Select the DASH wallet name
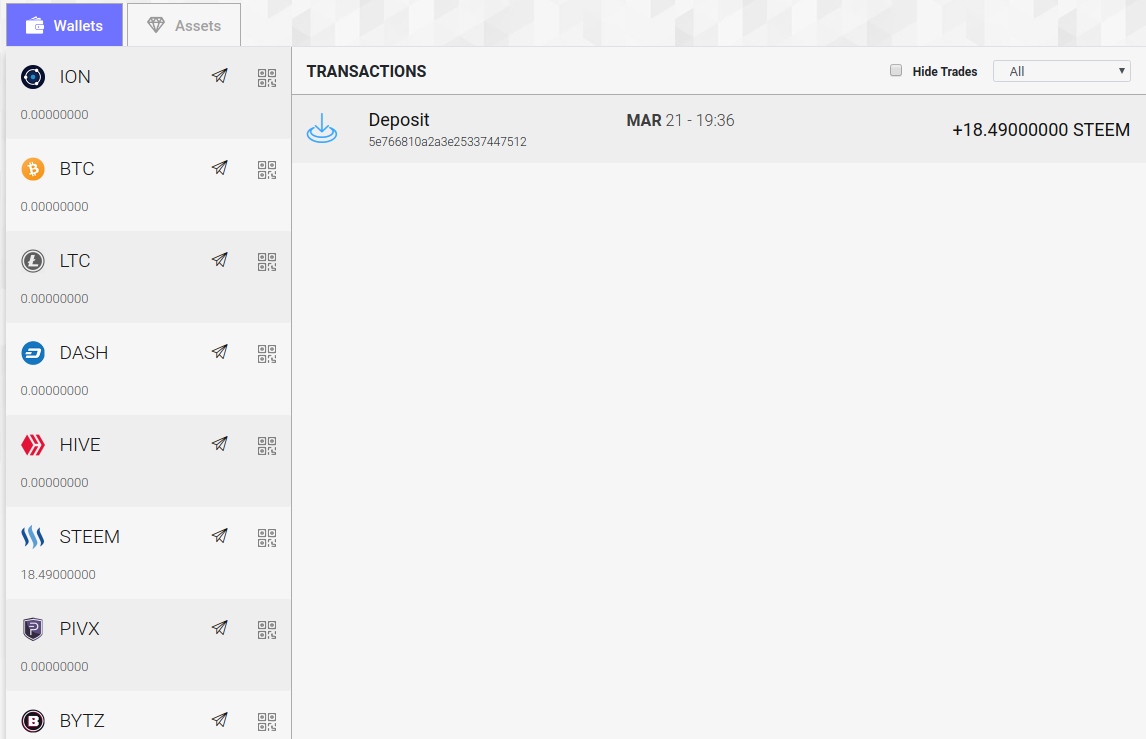 pyautogui.click(x=84, y=353)
